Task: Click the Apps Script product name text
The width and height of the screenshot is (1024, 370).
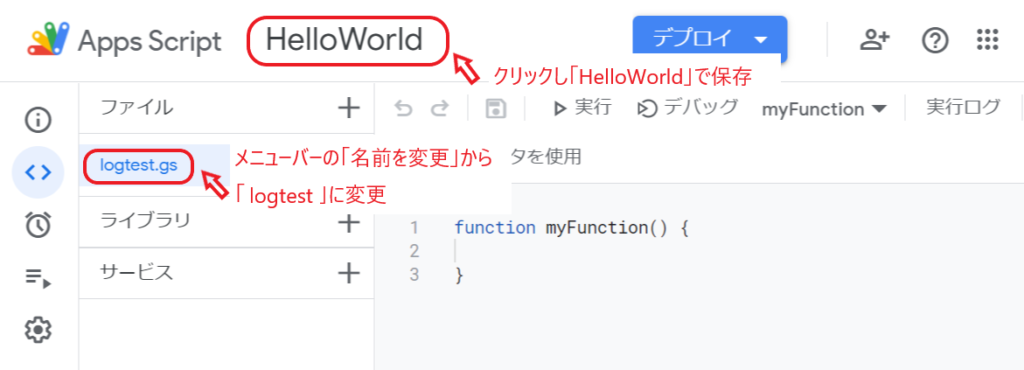Action: pyautogui.click(x=150, y=42)
